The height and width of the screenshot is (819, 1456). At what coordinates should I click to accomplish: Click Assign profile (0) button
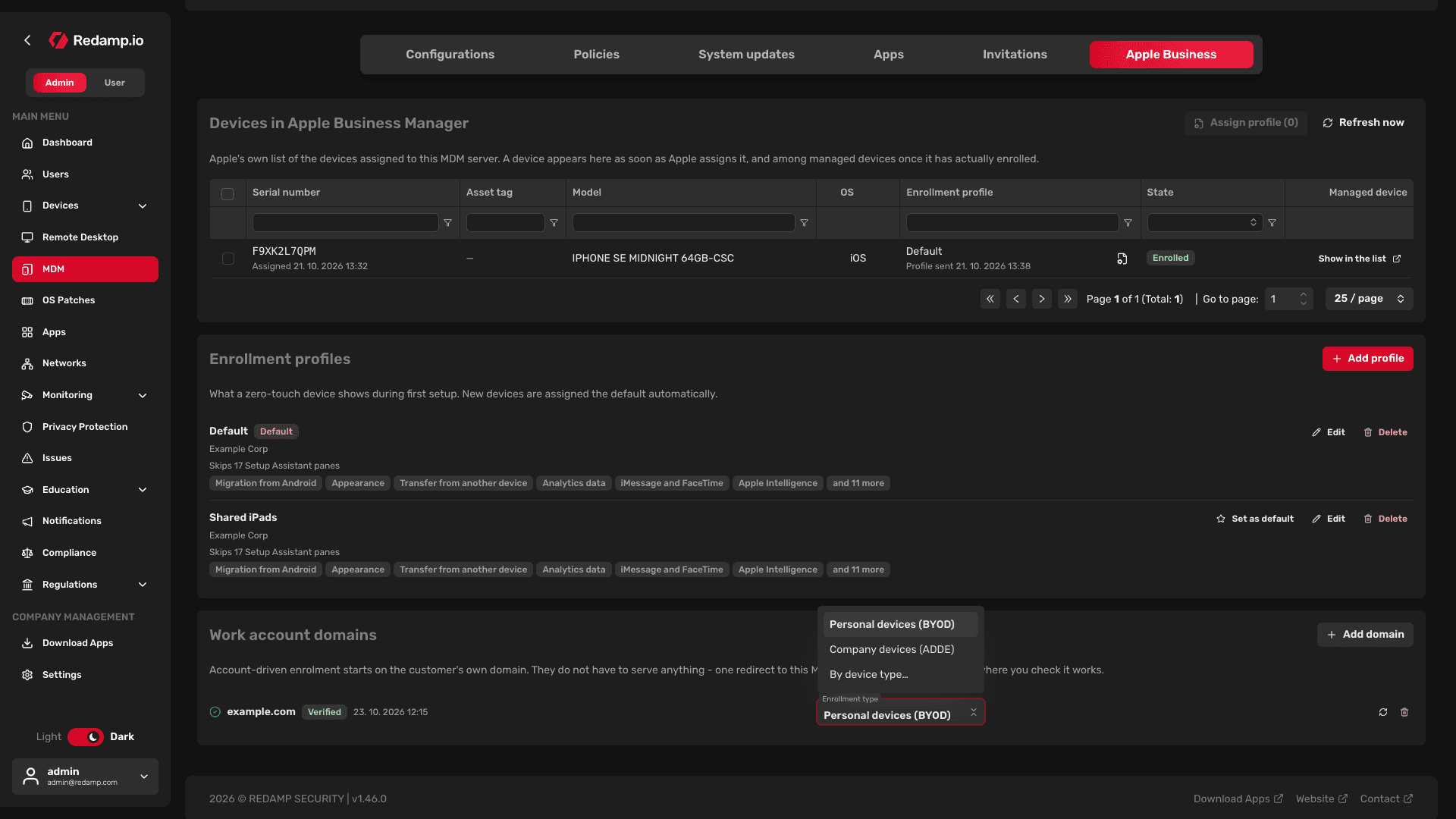pos(1246,123)
